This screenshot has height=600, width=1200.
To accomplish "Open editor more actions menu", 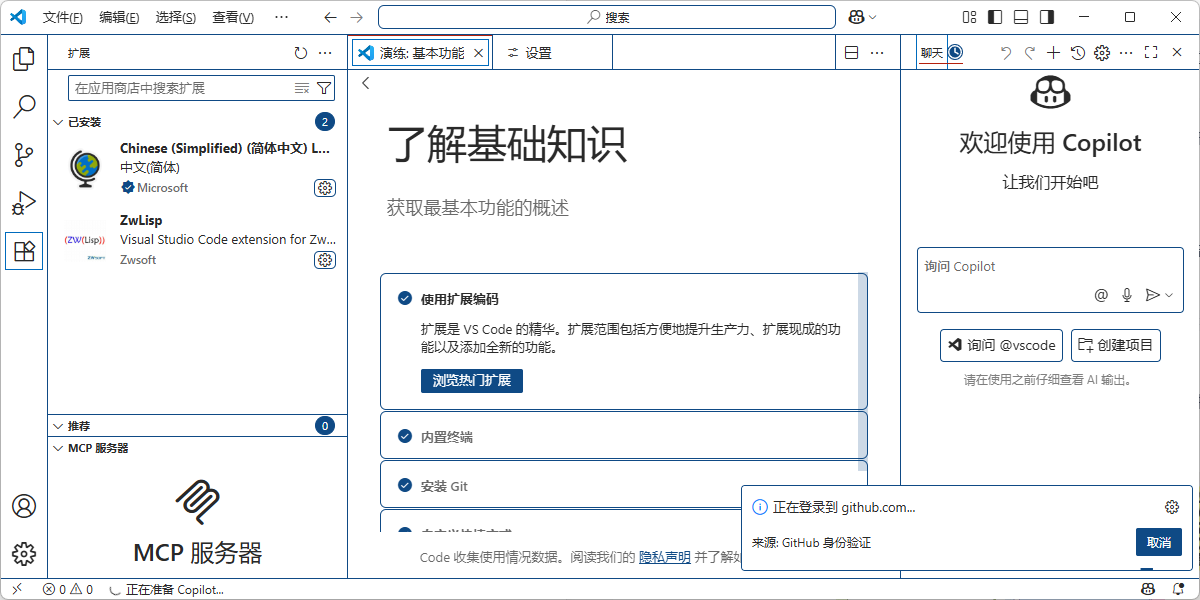I will tap(877, 53).
